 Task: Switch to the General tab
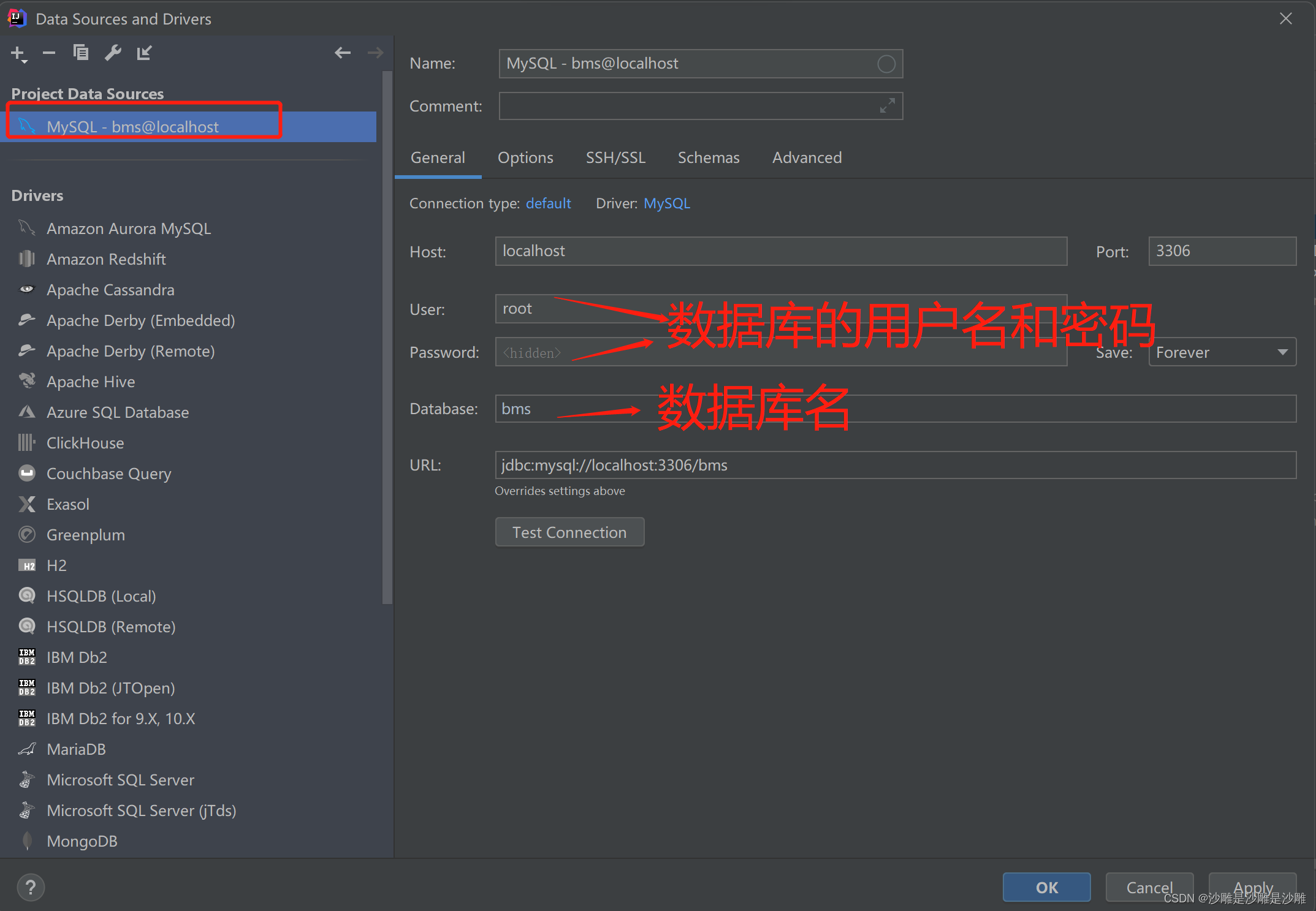click(x=438, y=158)
